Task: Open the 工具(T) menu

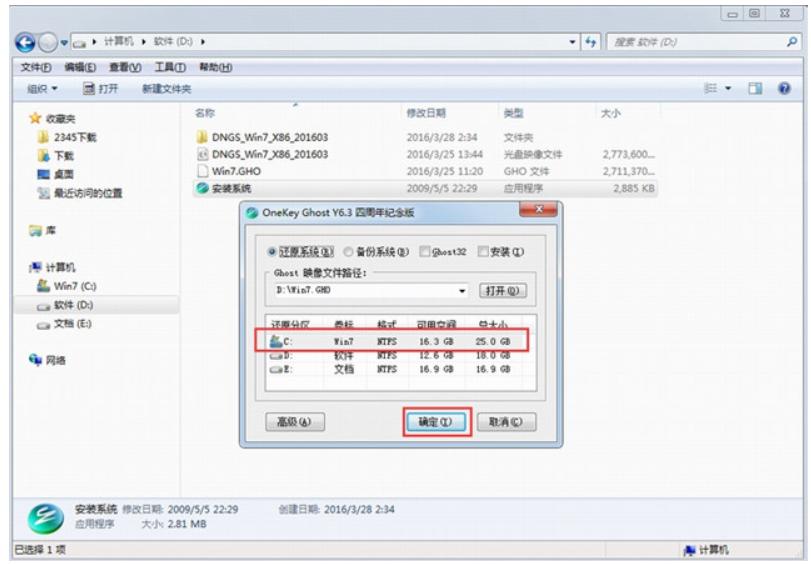Action: (x=170, y=67)
